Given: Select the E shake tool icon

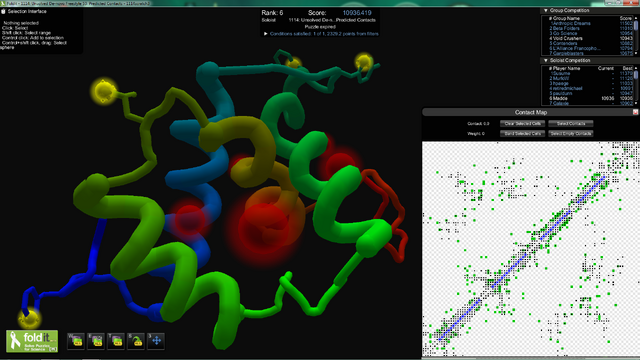Looking at the screenshot, I should coord(96,341).
